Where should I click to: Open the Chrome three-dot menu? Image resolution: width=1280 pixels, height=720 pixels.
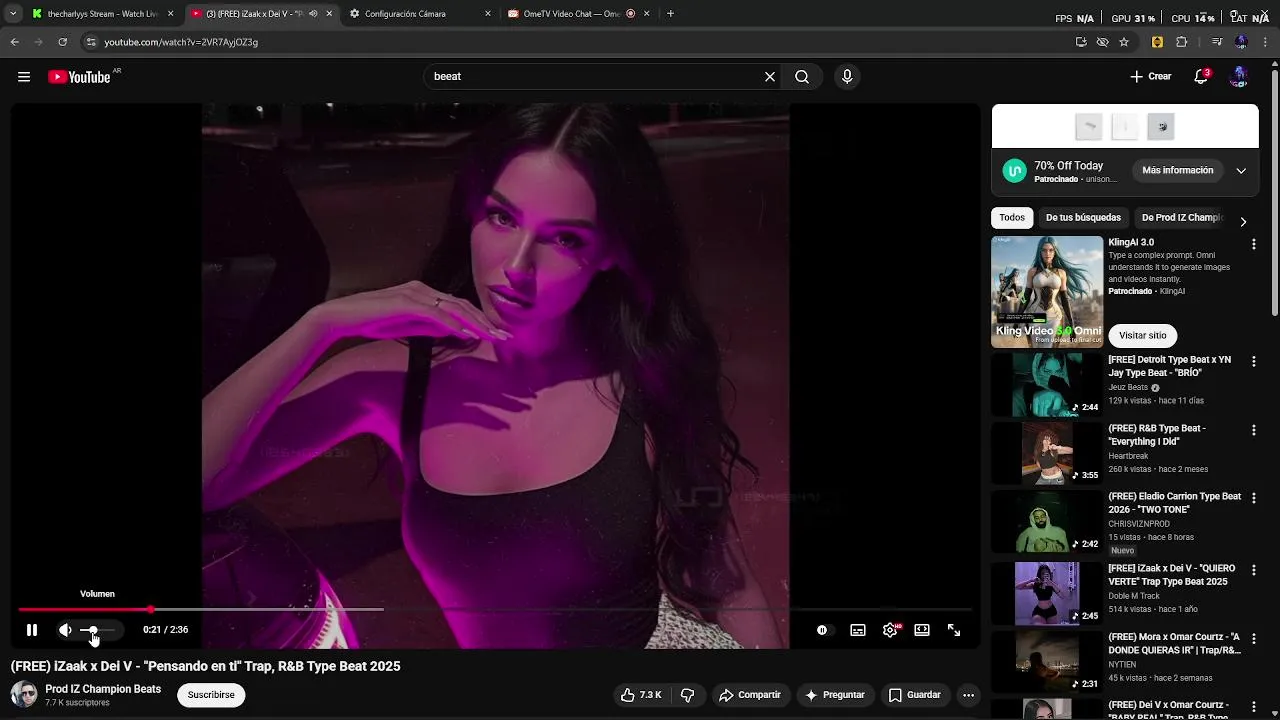pos(1265,42)
